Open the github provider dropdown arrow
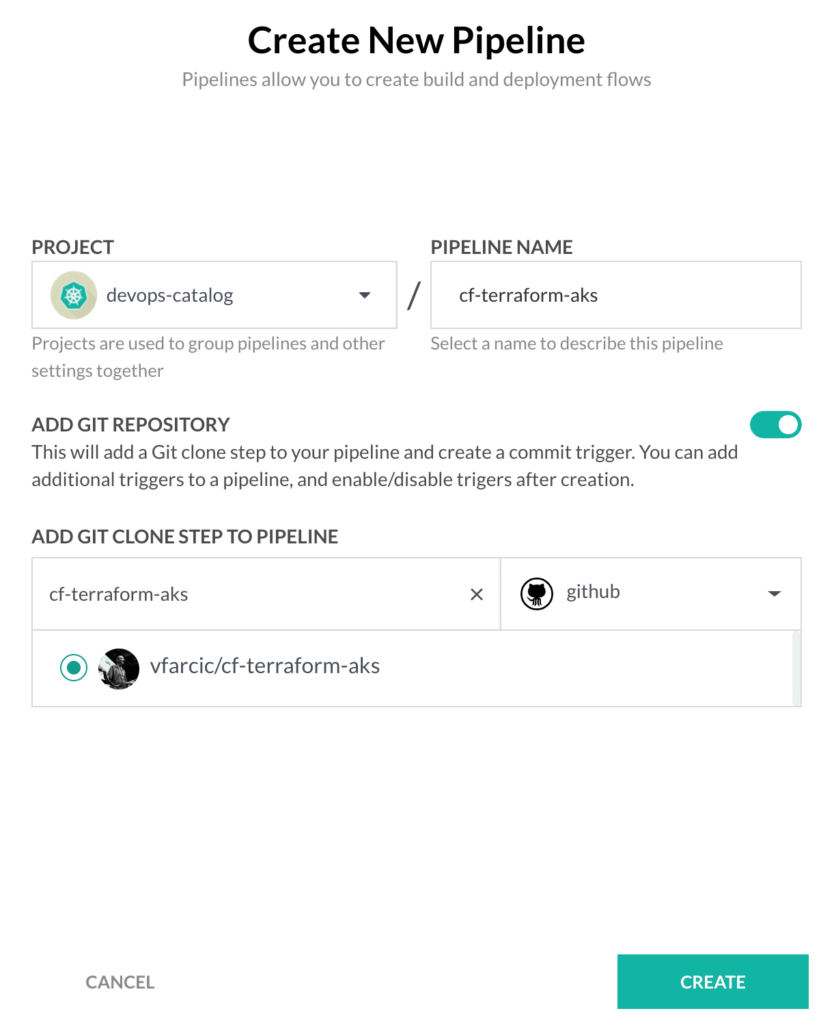821x1024 pixels. (774, 594)
